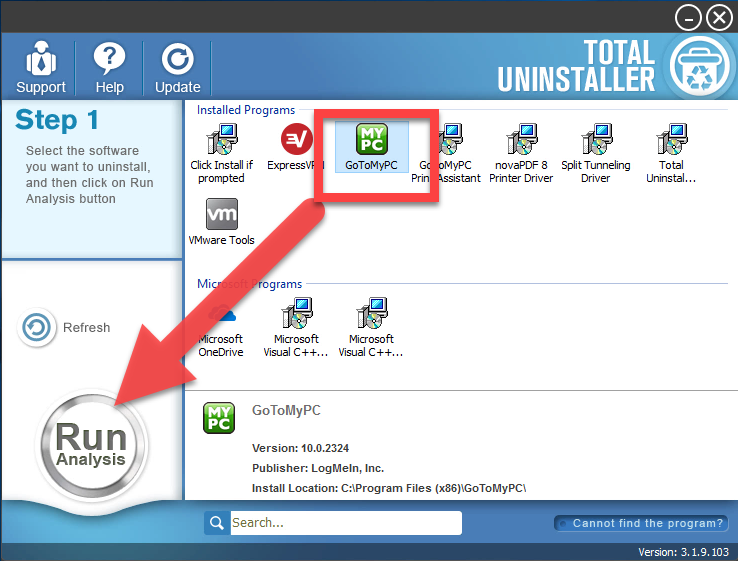Select novaPDF 8 Printer Driver
Viewport: 738px width, 561px height.
tap(521, 153)
